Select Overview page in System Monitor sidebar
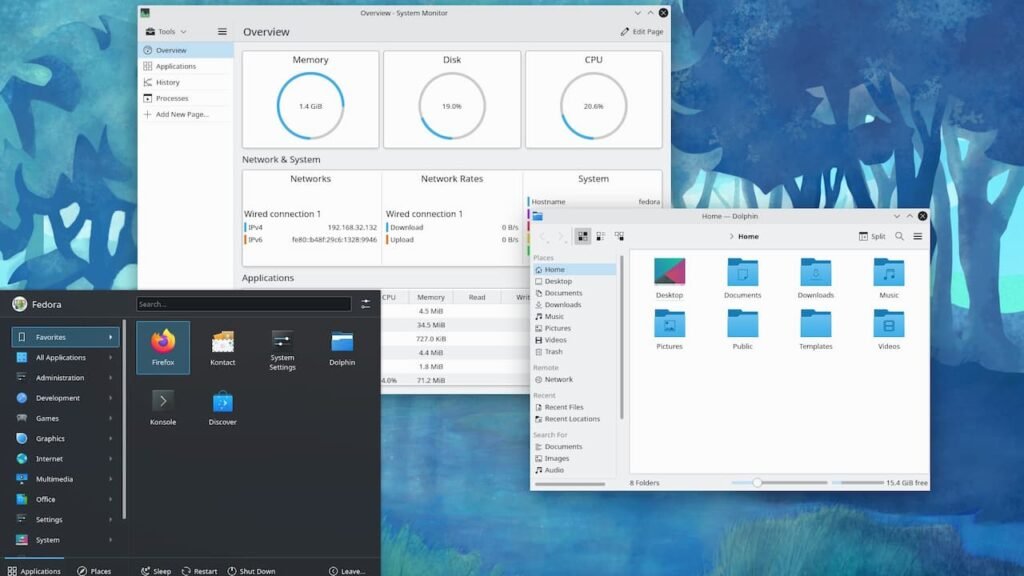Image resolution: width=1024 pixels, height=576 pixels. coord(185,50)
